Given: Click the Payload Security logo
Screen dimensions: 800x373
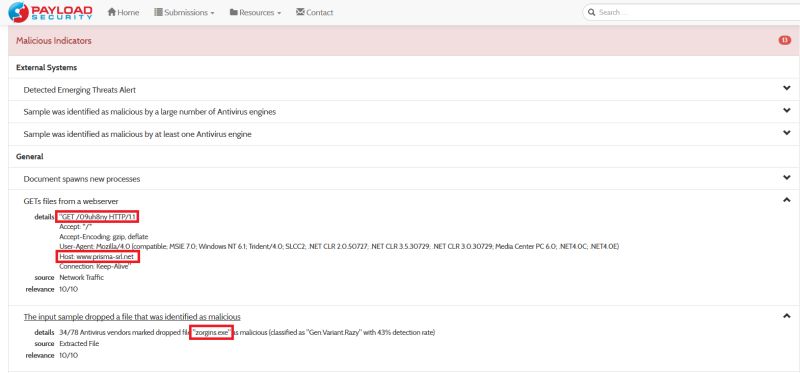Looking at the screenshot, I should pos(50,12).
